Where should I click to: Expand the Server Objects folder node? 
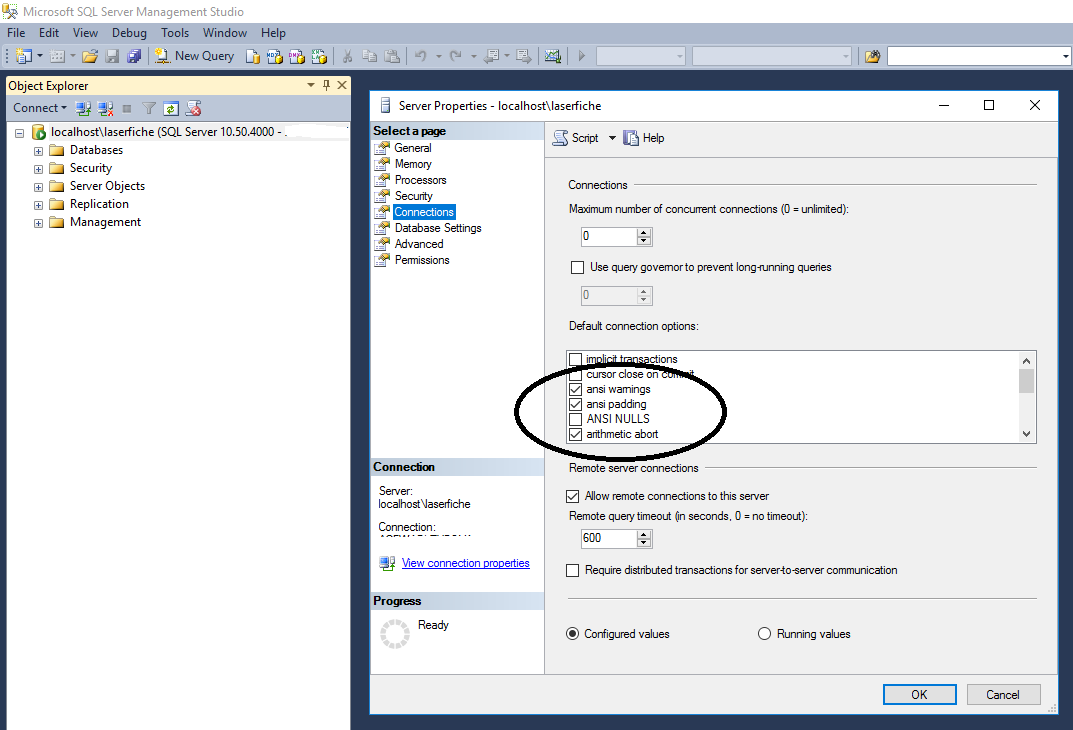point(39,187)
